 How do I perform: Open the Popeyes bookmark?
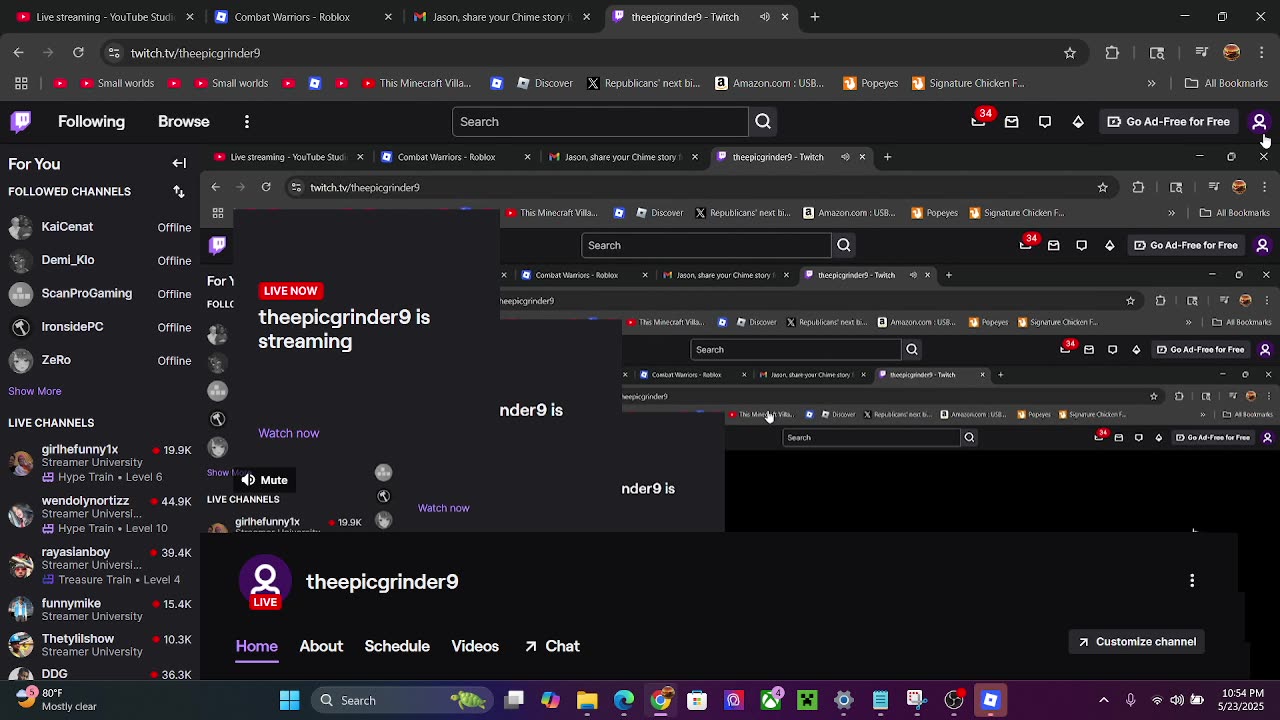pyautogui.click(x=871, y=83)
